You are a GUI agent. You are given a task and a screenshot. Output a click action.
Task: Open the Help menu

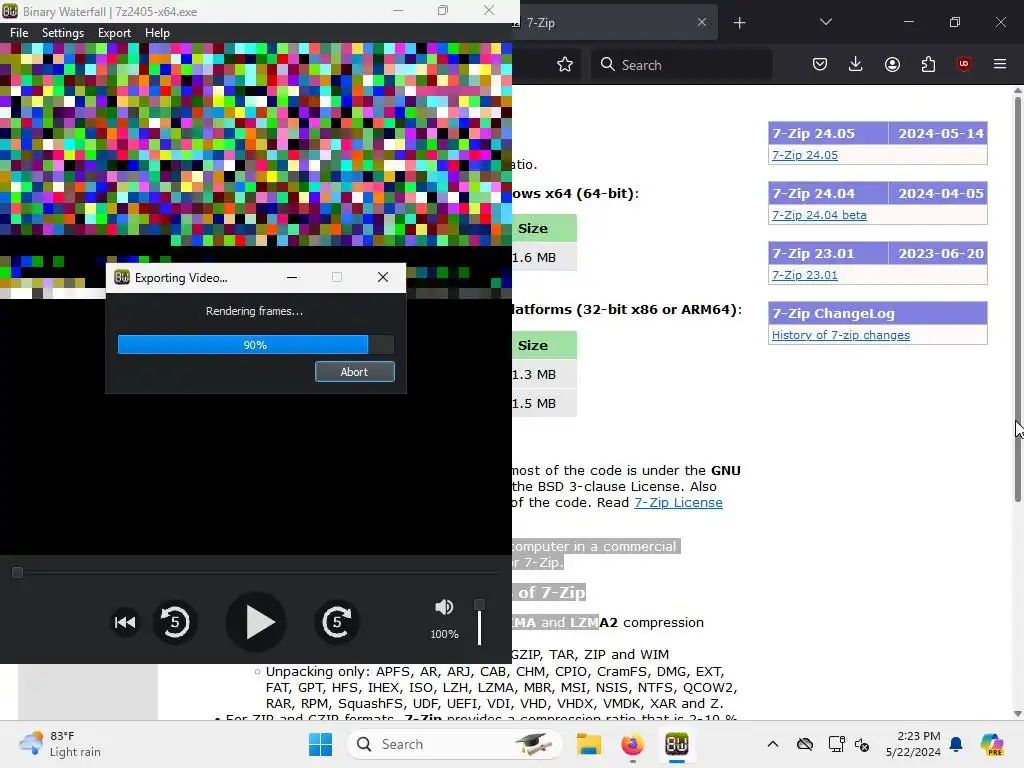pyautogui.click(x=157, y=33)
